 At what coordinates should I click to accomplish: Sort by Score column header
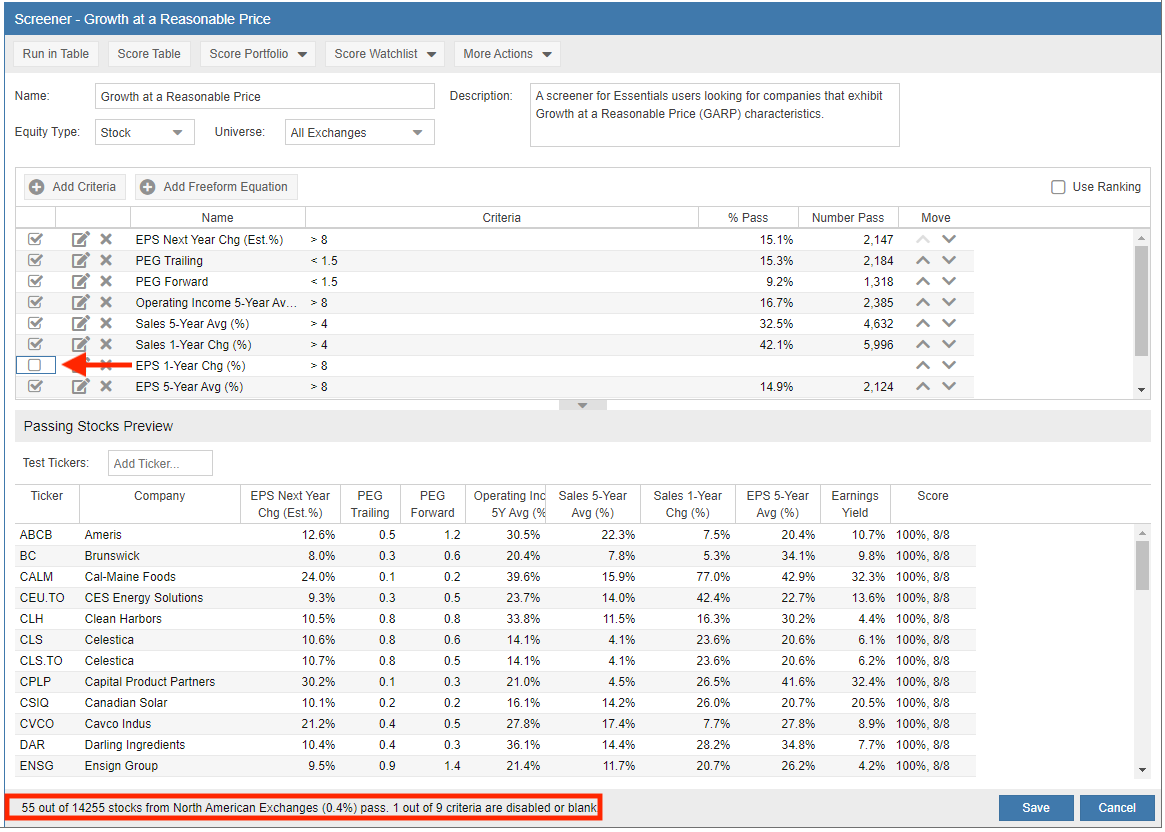coord(932,504)
